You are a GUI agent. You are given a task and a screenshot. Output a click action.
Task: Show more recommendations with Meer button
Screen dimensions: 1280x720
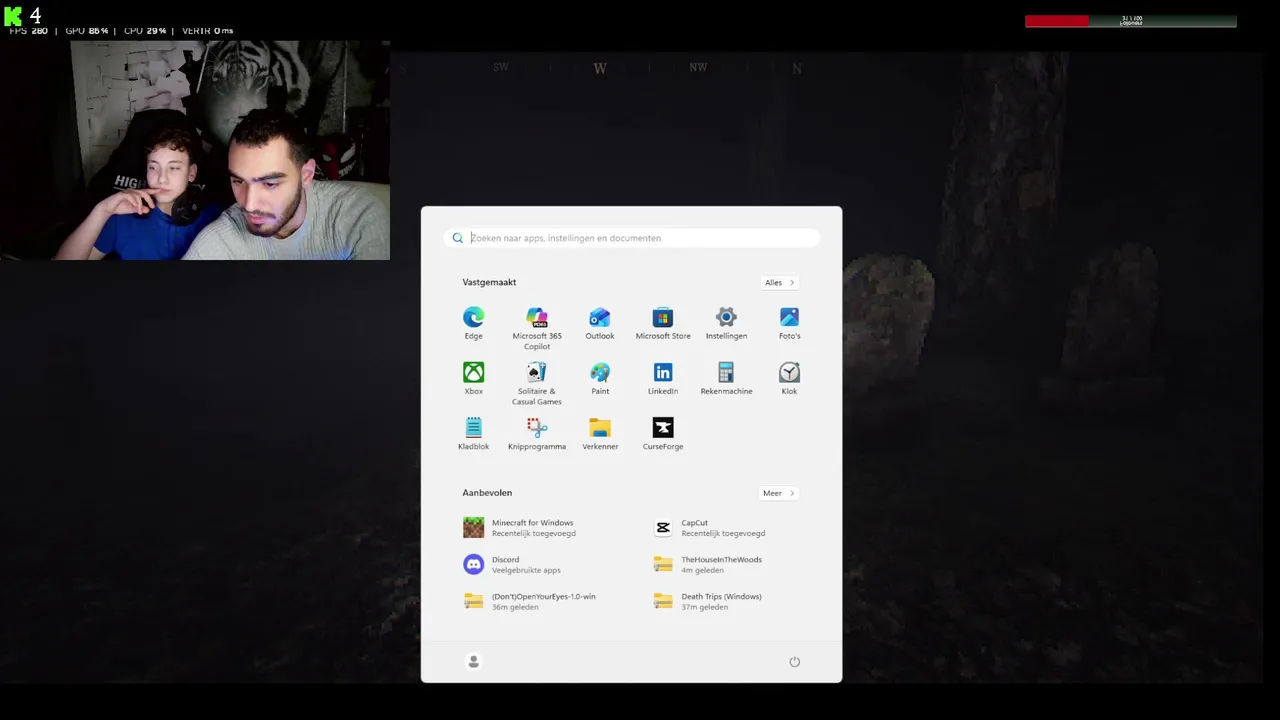(x=778, y=493)
